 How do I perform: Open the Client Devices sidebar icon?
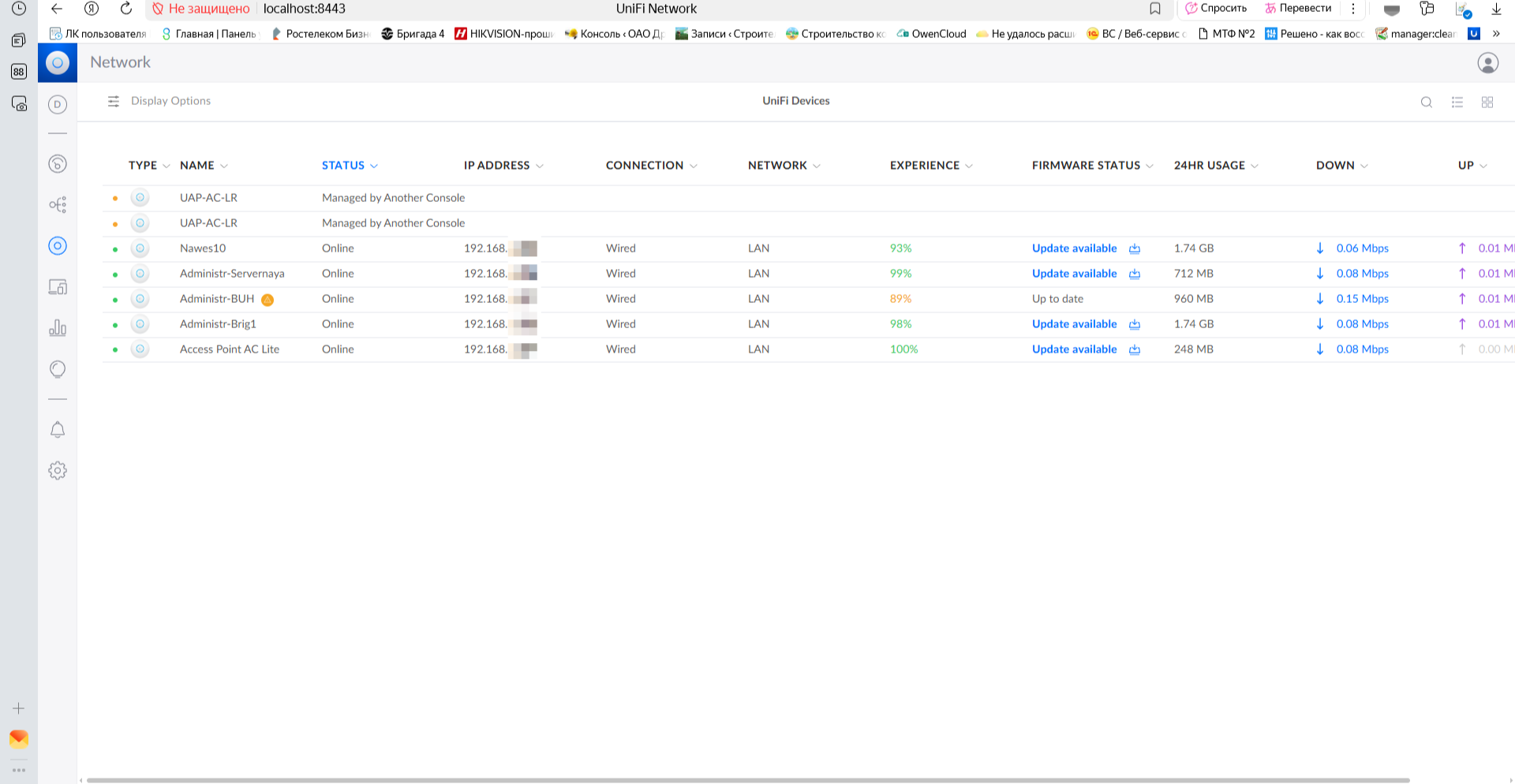tap(58, 287)
